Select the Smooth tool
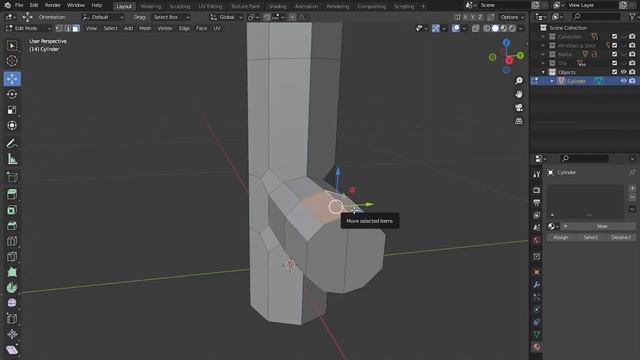This screenshot has height=360, width=640. 12,303
